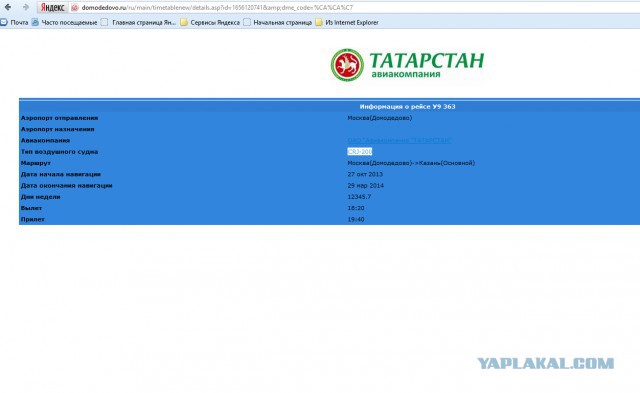Click the arrival time 19:40
The width and height of the screenshot is (640, 393).
356,219
